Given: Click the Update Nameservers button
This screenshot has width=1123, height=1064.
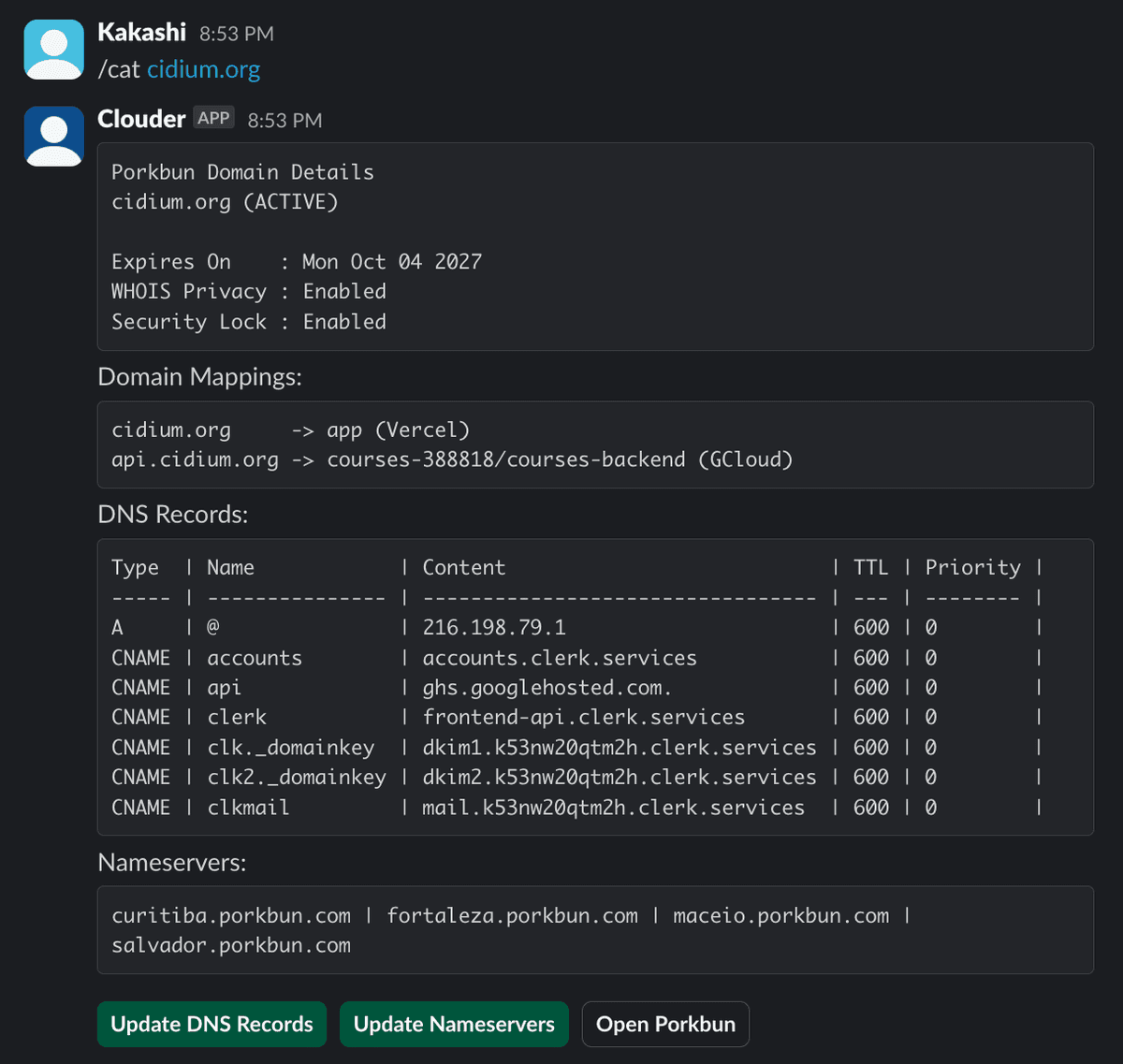Looking at the screenshot, I should click(x=454, y=1024).
